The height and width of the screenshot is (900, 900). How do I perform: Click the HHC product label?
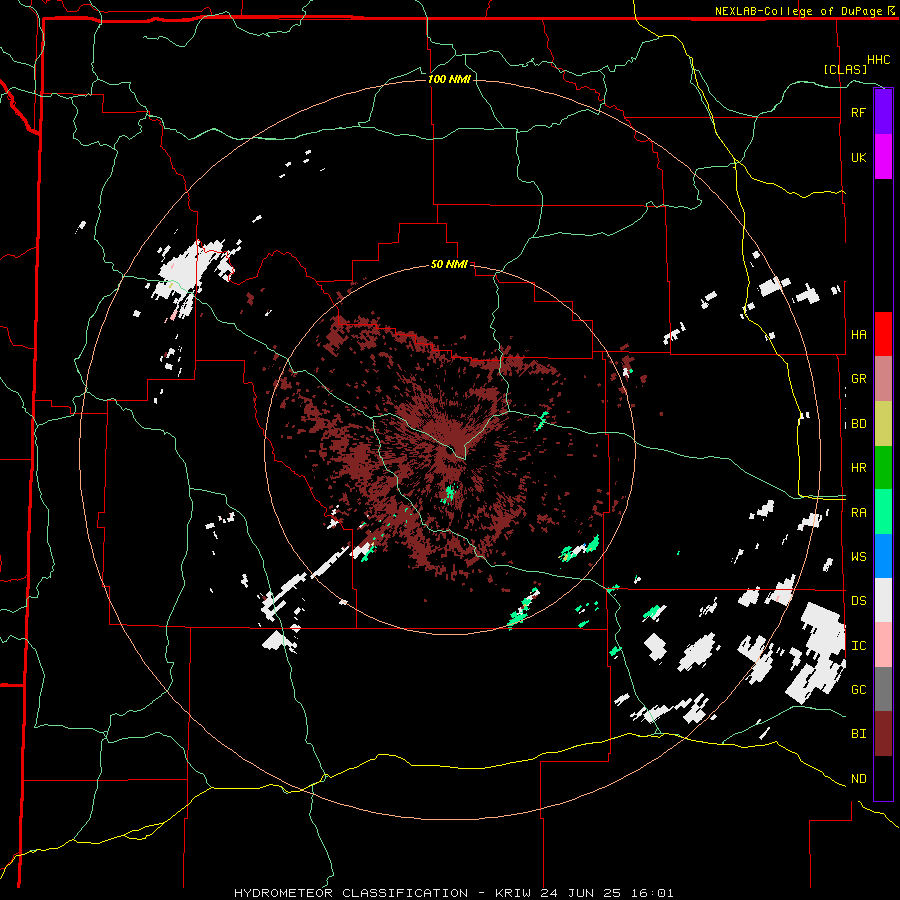click(879, 60)
